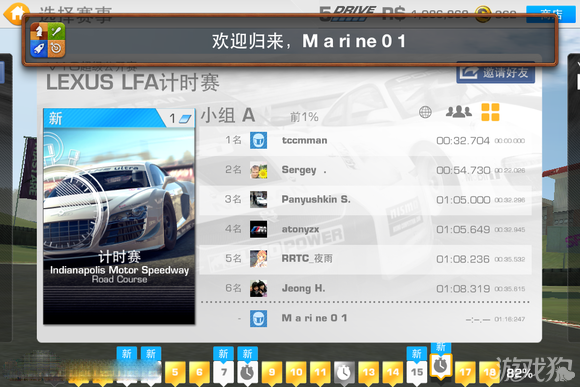Select event marker 10 on timeline
Screen dimensions: 580x387
click(x=296, y=372)
